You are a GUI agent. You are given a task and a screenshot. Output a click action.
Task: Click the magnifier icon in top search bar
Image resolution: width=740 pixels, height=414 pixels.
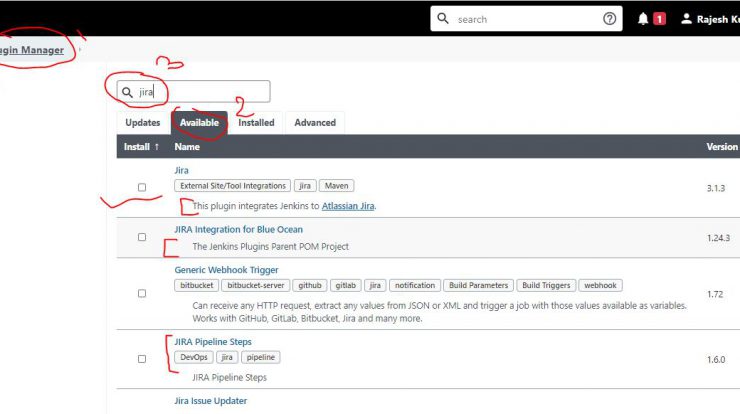(442, 18)
